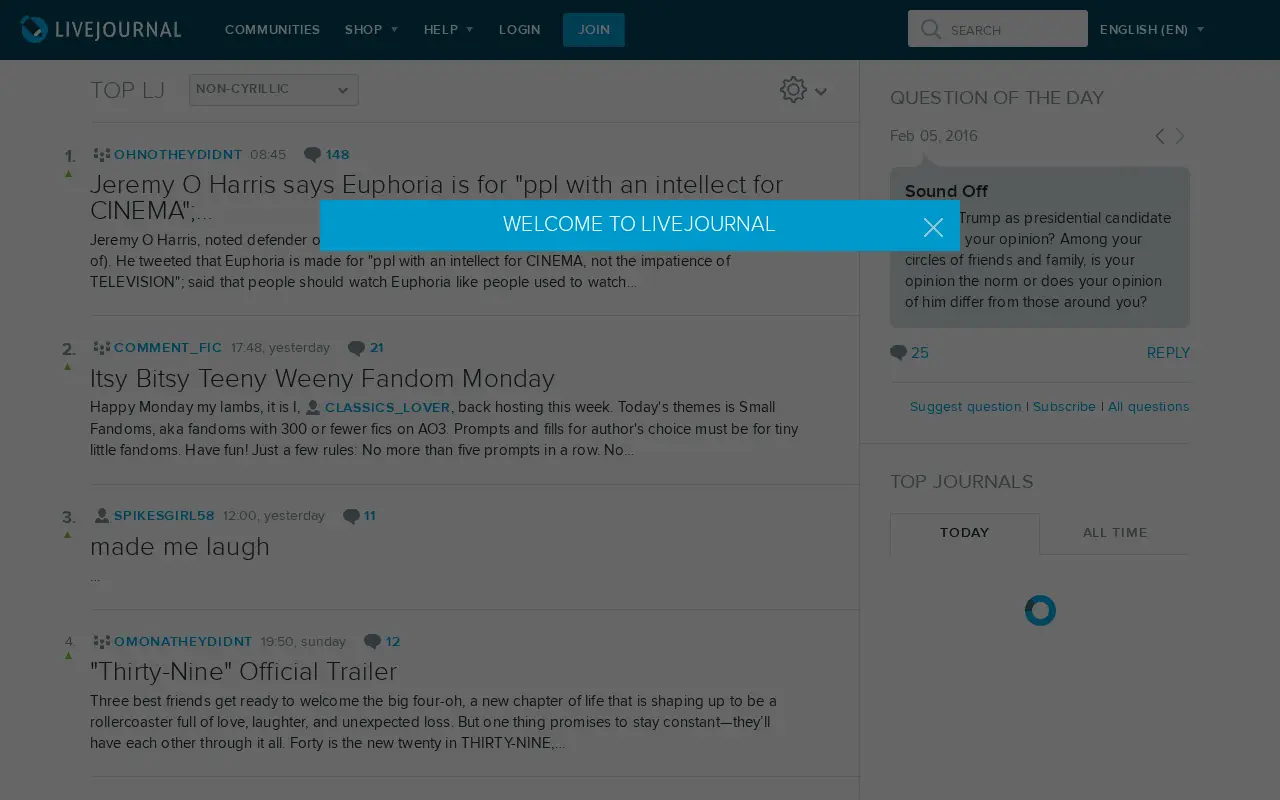Click the JOIN button
The height and width of the screenshot is (800, 1280).
(x=594, y=30)
